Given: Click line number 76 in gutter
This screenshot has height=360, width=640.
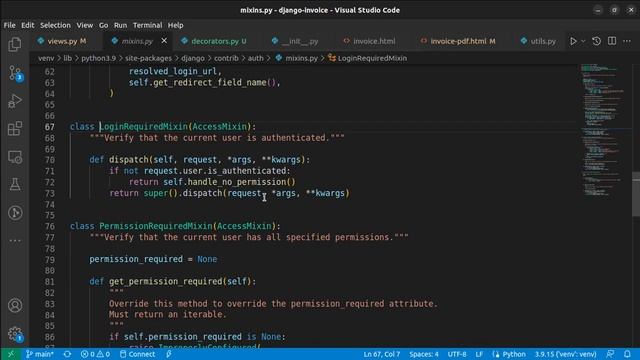Looking at the screenshot, I should [49, 226].
